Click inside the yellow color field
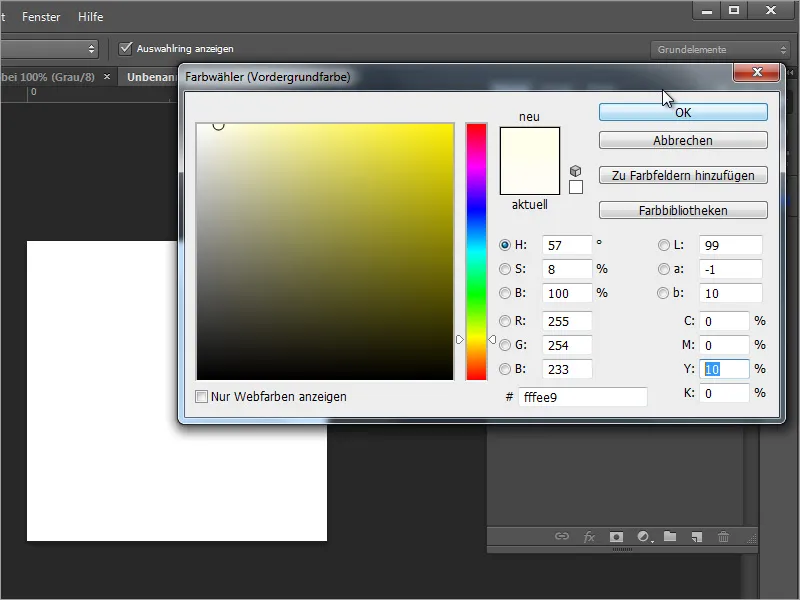 [325, 252]
